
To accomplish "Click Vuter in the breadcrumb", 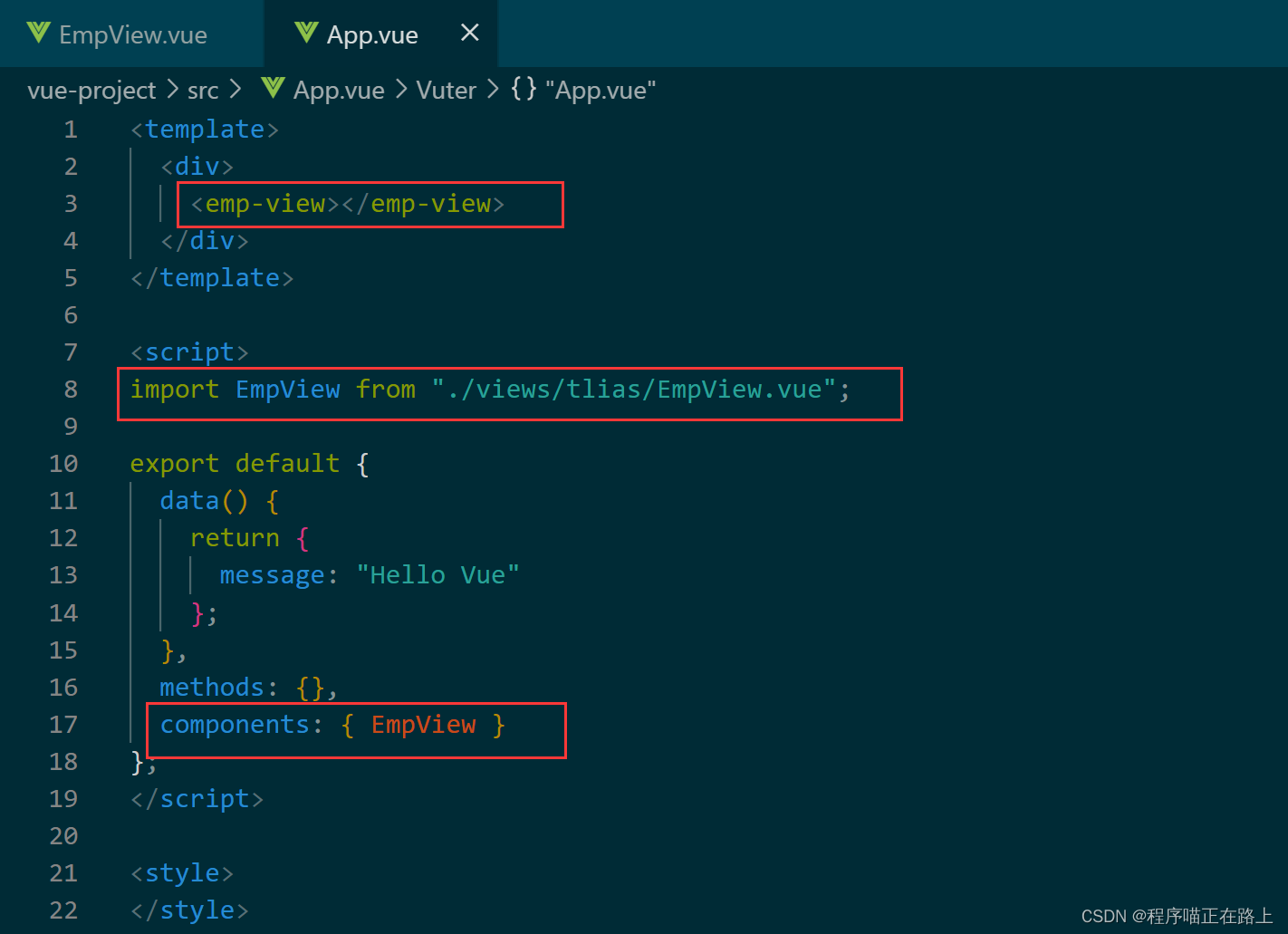I will tap(446, 91).
